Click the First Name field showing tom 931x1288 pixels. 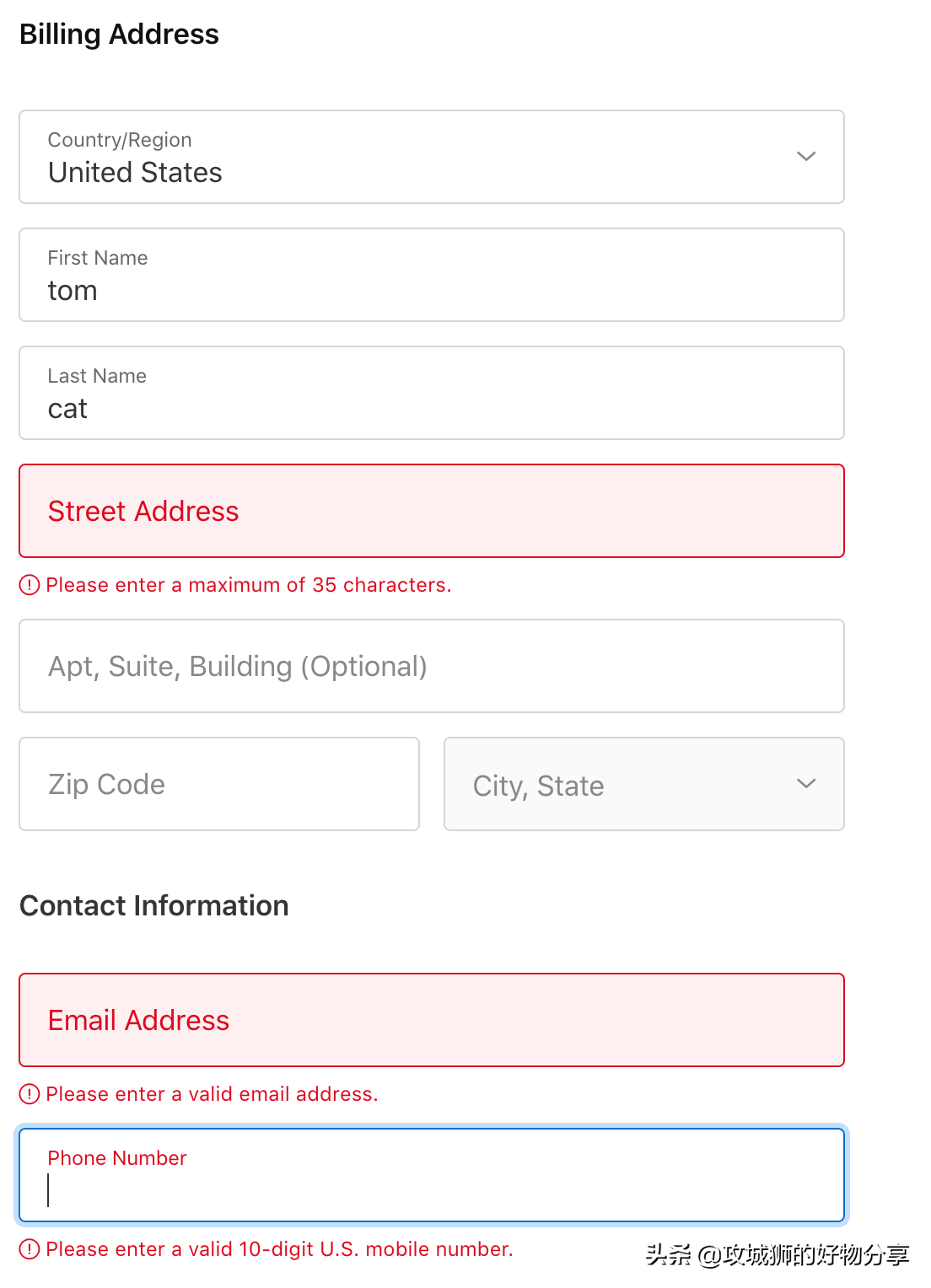click(431, 275)
